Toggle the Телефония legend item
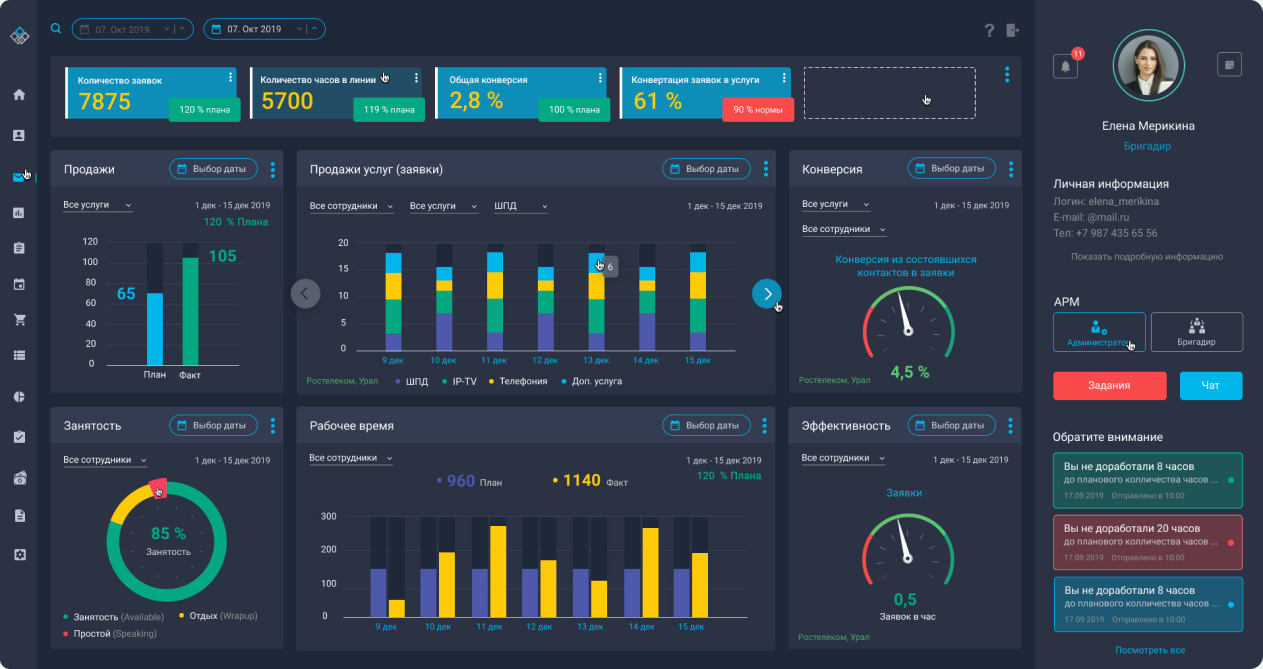Image resolution: width=1263 pixels, height=669 pixels. pos(517,381)
